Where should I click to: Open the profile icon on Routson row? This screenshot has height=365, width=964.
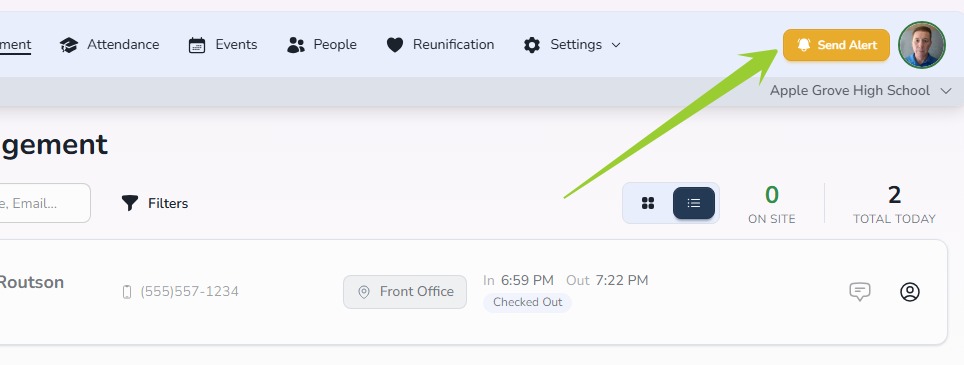coord(910,291)
